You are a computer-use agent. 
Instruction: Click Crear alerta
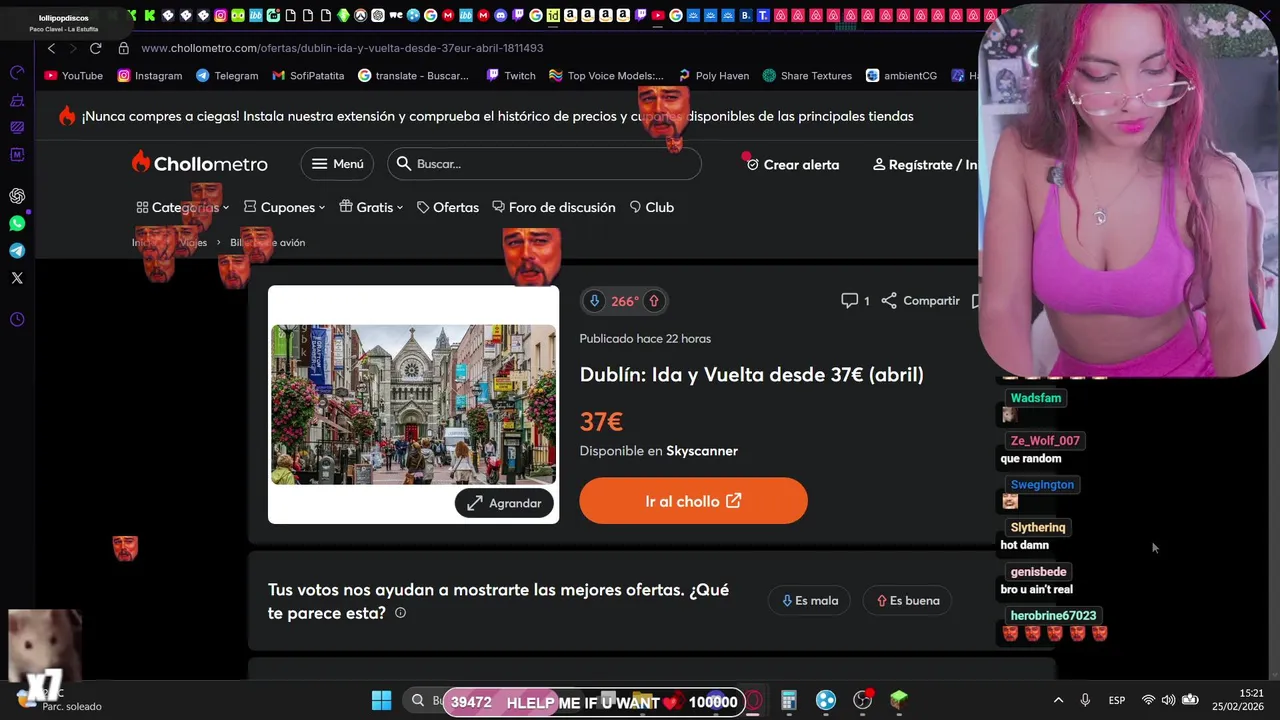[x=793, y=164]
